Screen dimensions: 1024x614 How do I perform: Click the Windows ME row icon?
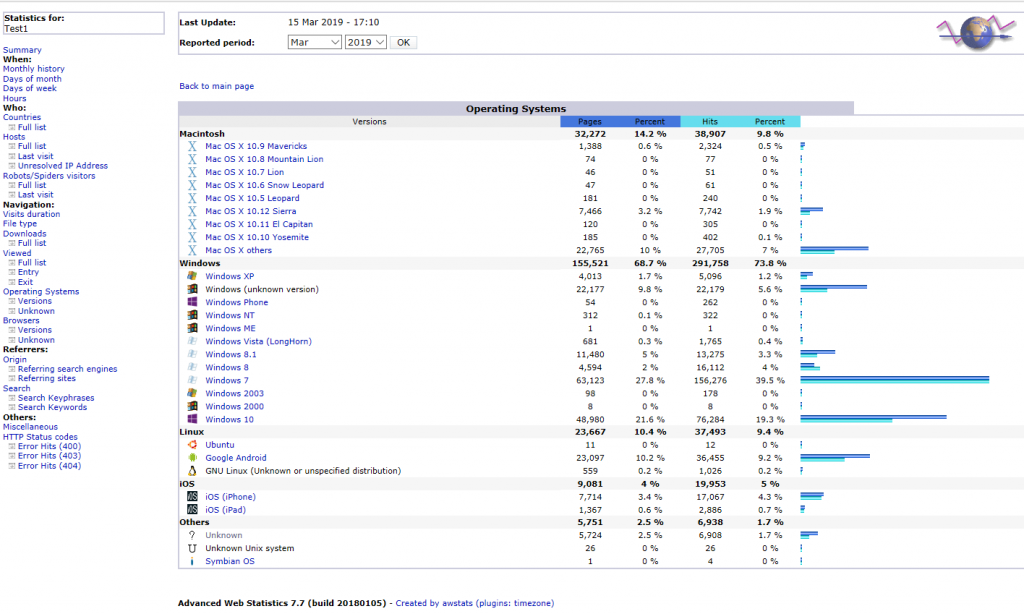(192, 328)
